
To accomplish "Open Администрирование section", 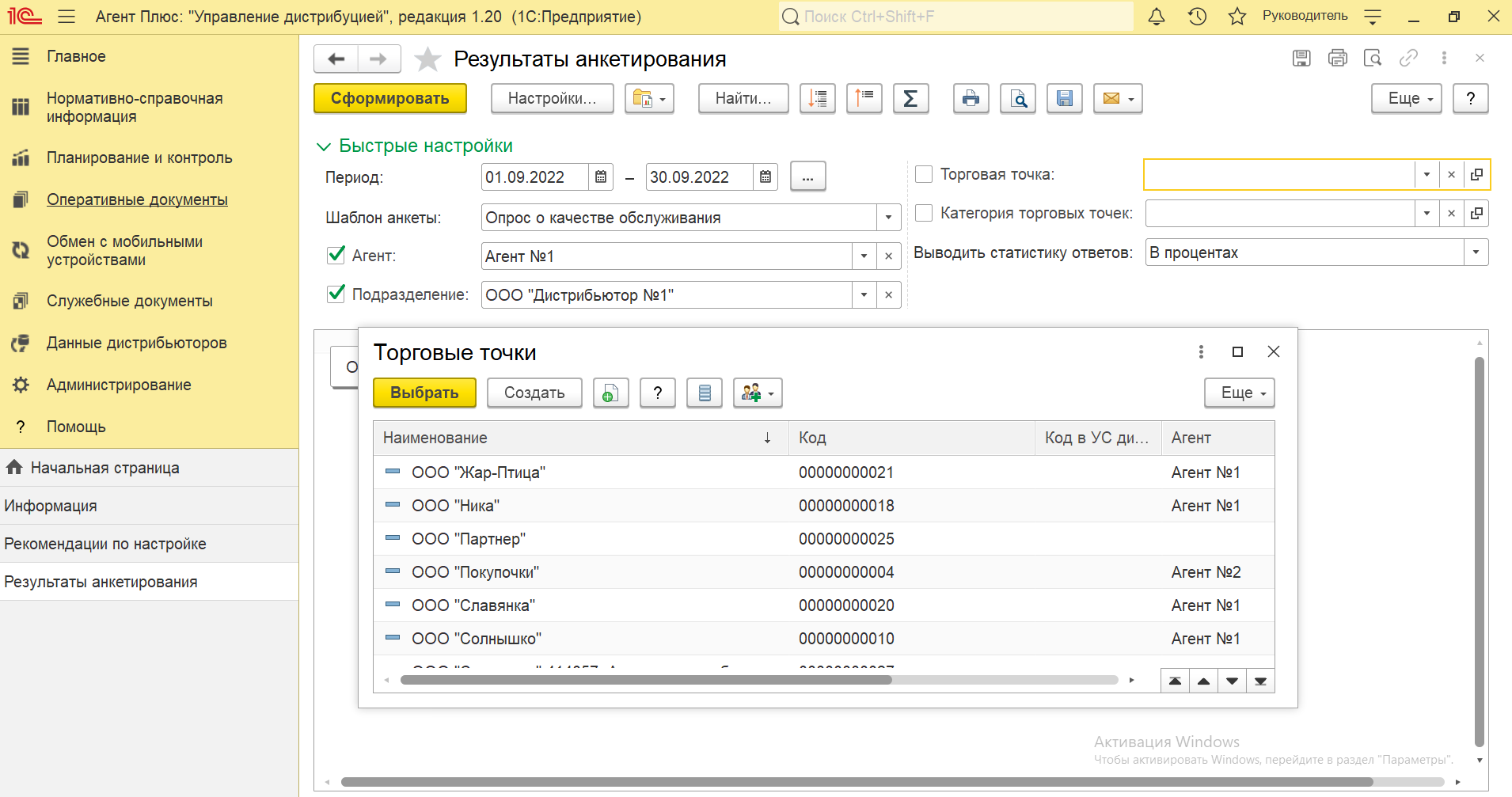I will 119,385.
